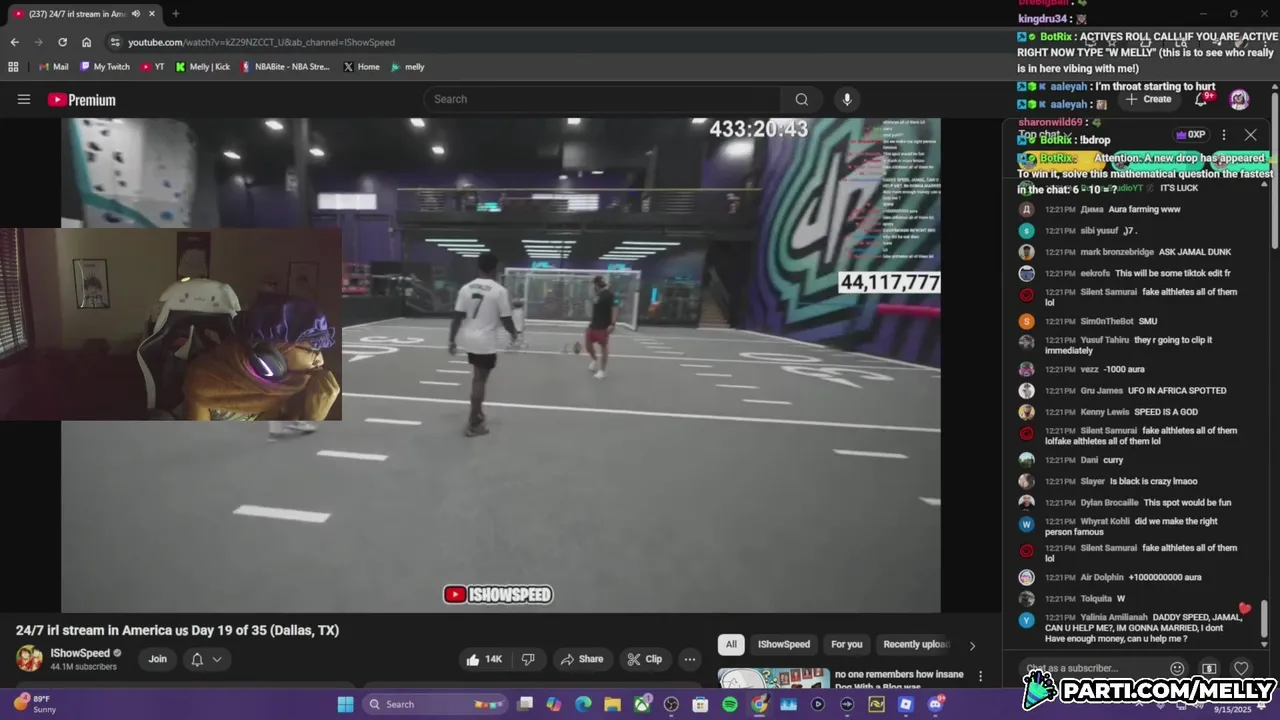This screenshot has height=720, width=1280.
Task: Click the Windows taskbar search box
Action: (x=435, y=704)
